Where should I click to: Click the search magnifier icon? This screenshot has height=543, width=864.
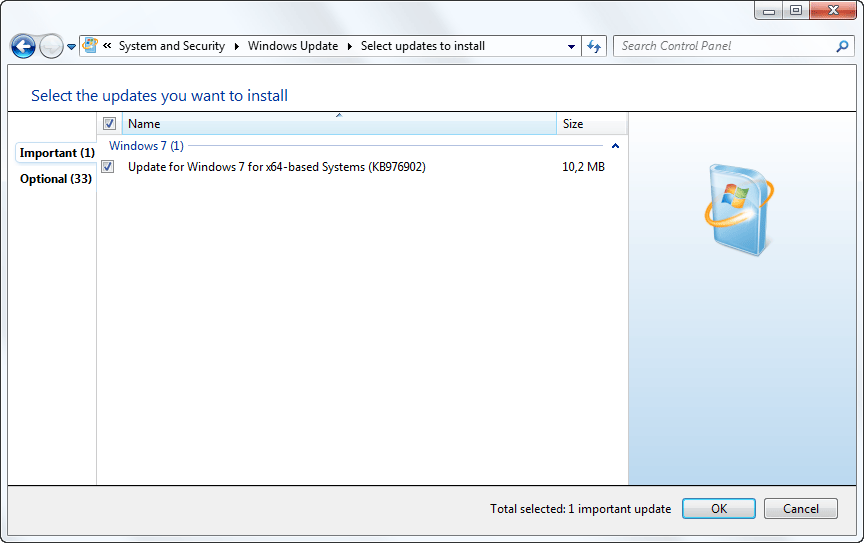tap(842, 46)
